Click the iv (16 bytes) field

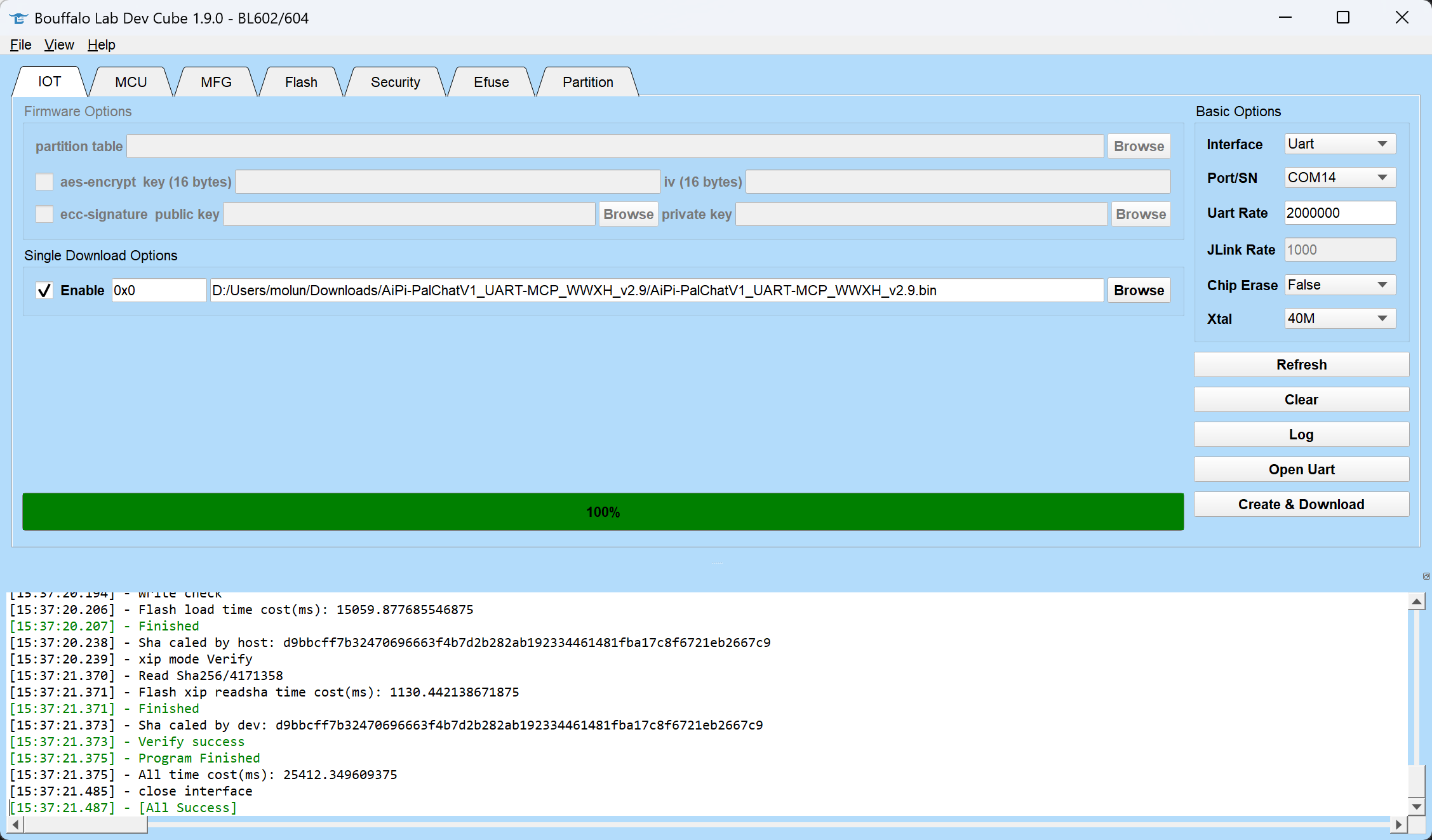pyautogui.click(x=958, y=182)
